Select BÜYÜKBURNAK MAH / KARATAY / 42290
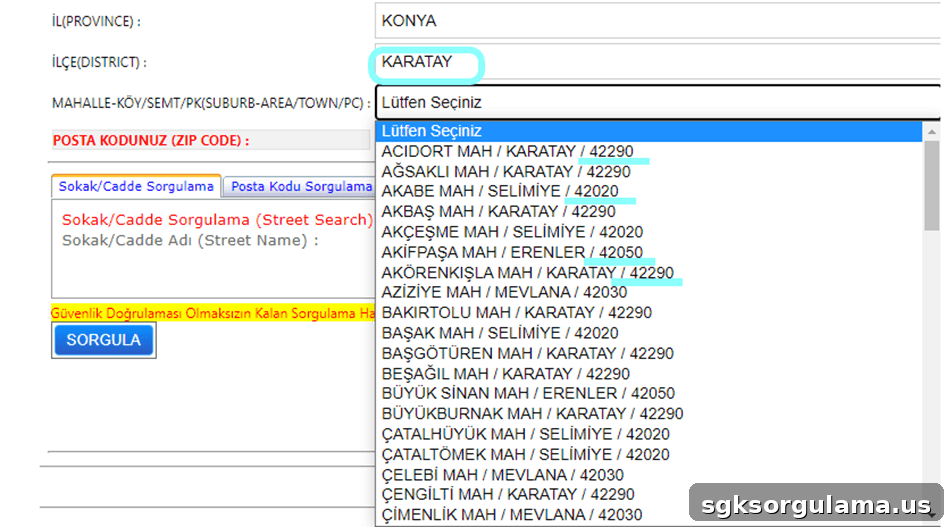Image resolution: width=945 pixels, height=527 pixels. pos(649,414)
